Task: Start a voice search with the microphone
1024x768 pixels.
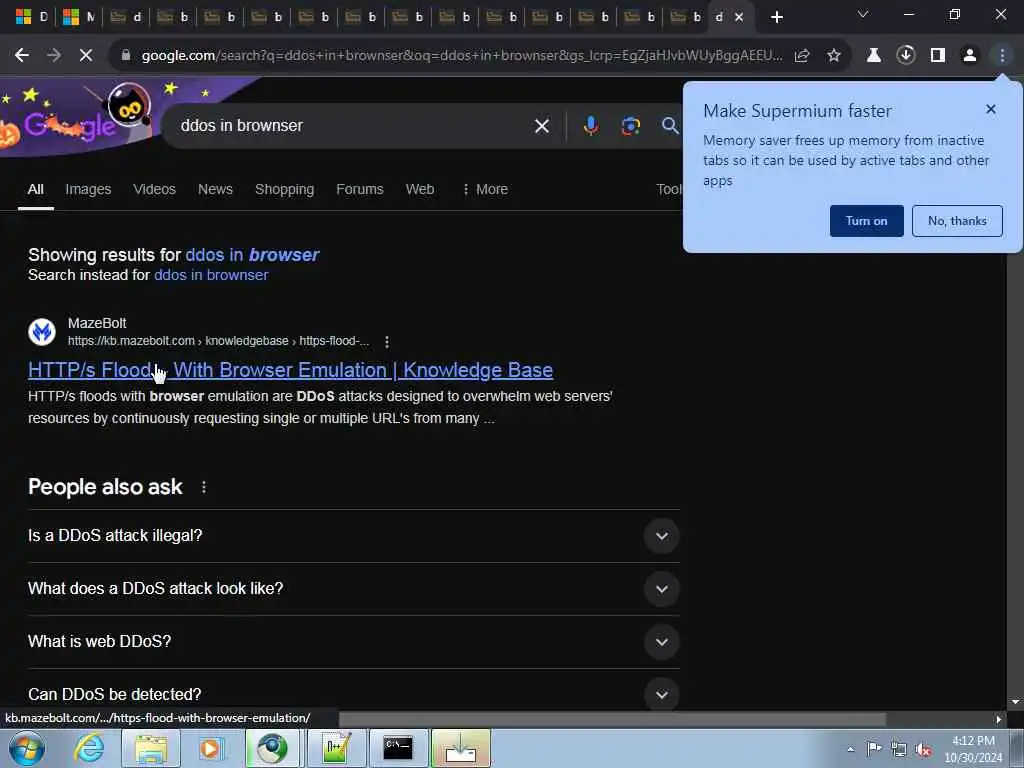Action: tap(590, 125)
